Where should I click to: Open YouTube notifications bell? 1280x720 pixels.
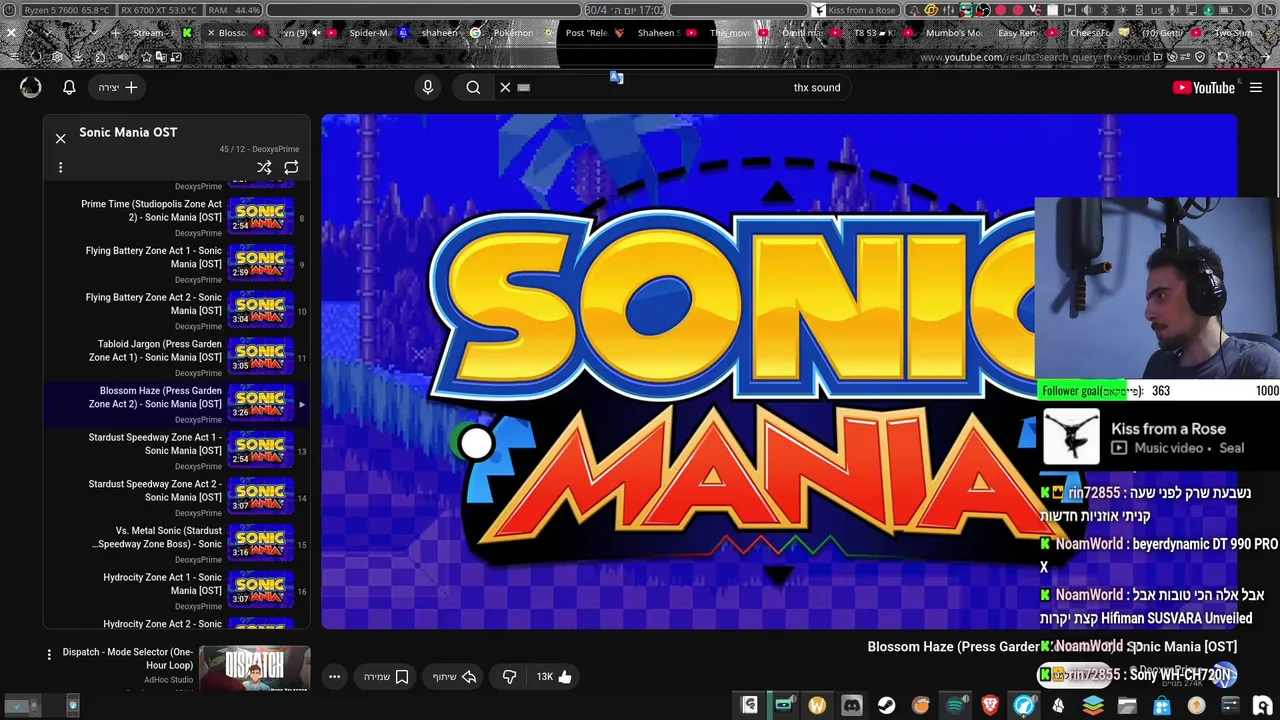[x=69, y=87]
